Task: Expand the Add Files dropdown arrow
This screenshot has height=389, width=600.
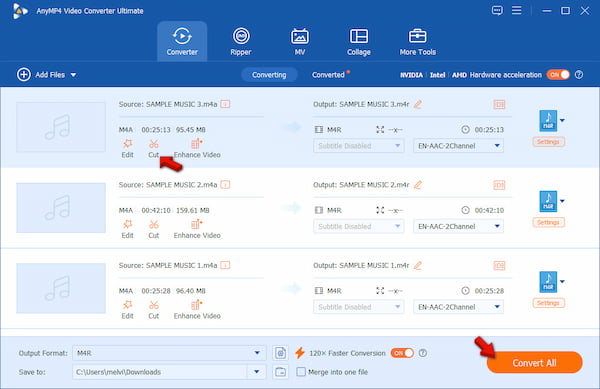Action: click(x=73, y=75)
